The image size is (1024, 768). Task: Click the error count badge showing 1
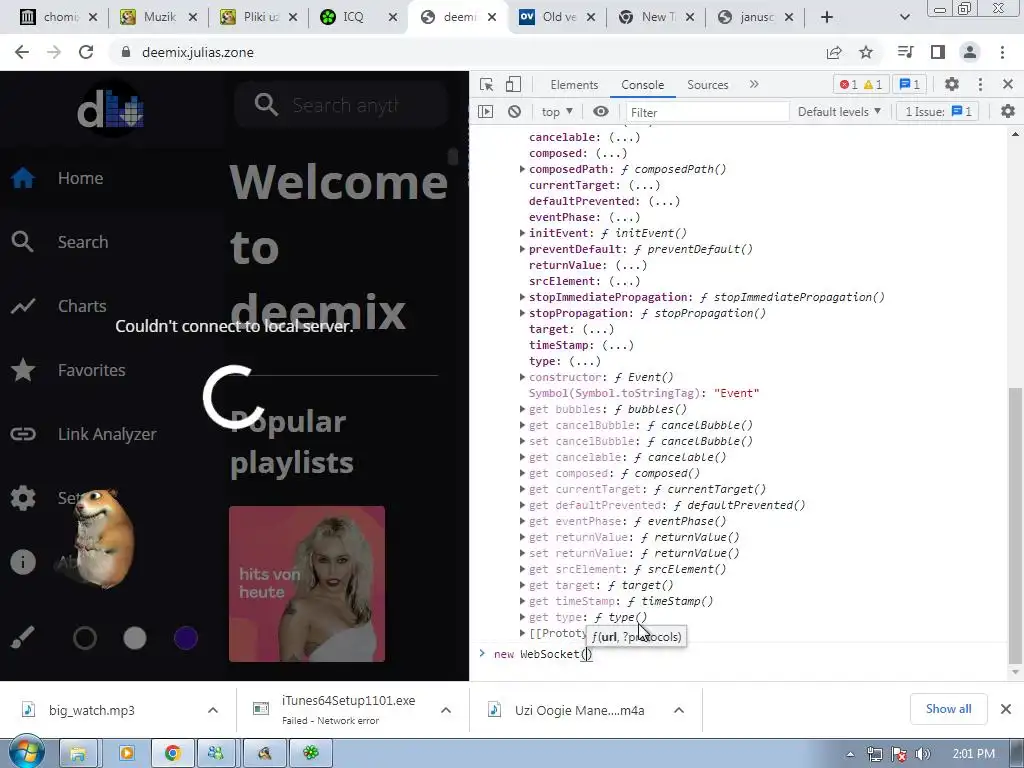[848, 84]
